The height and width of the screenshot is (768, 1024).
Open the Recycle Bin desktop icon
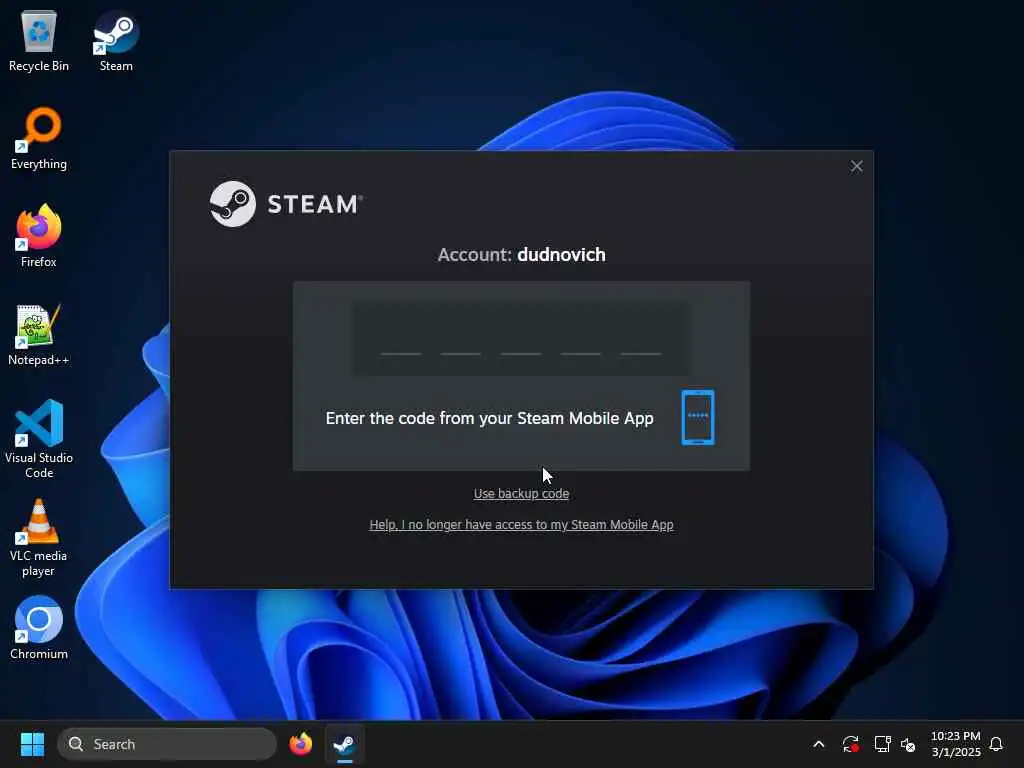point(39,42)
